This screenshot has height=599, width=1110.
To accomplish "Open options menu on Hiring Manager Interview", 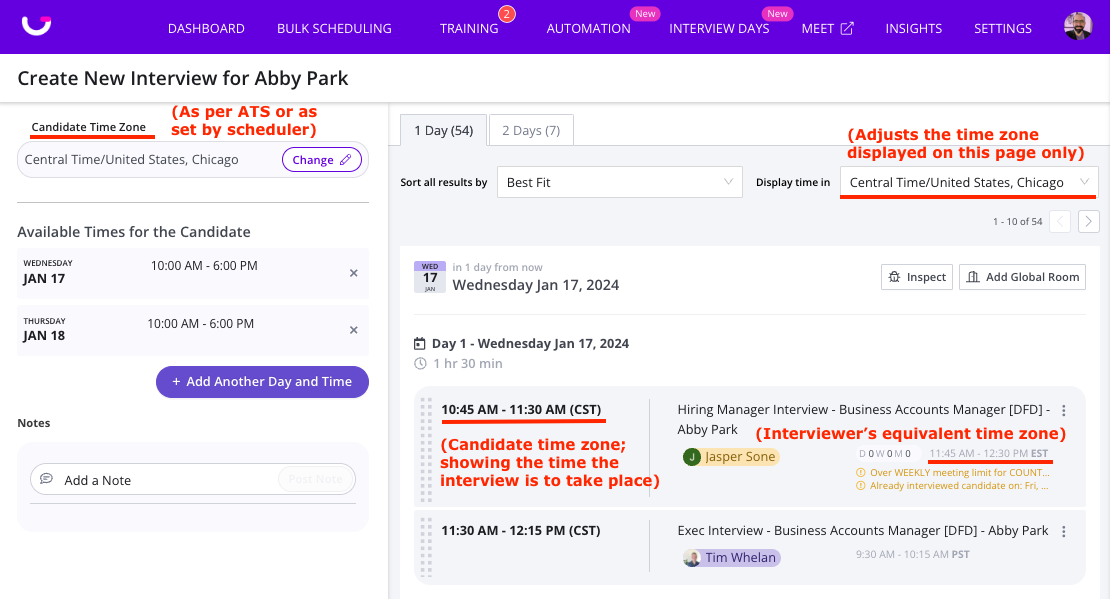I will click(1063, 410).
